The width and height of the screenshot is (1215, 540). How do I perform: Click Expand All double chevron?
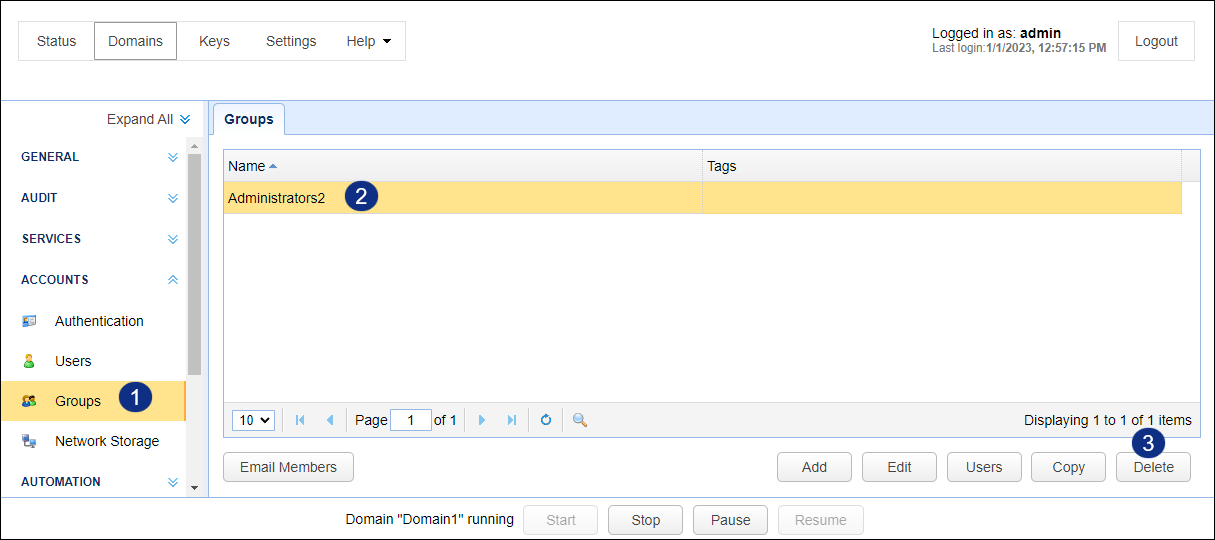pyautogui.click(x=185, y=119)
